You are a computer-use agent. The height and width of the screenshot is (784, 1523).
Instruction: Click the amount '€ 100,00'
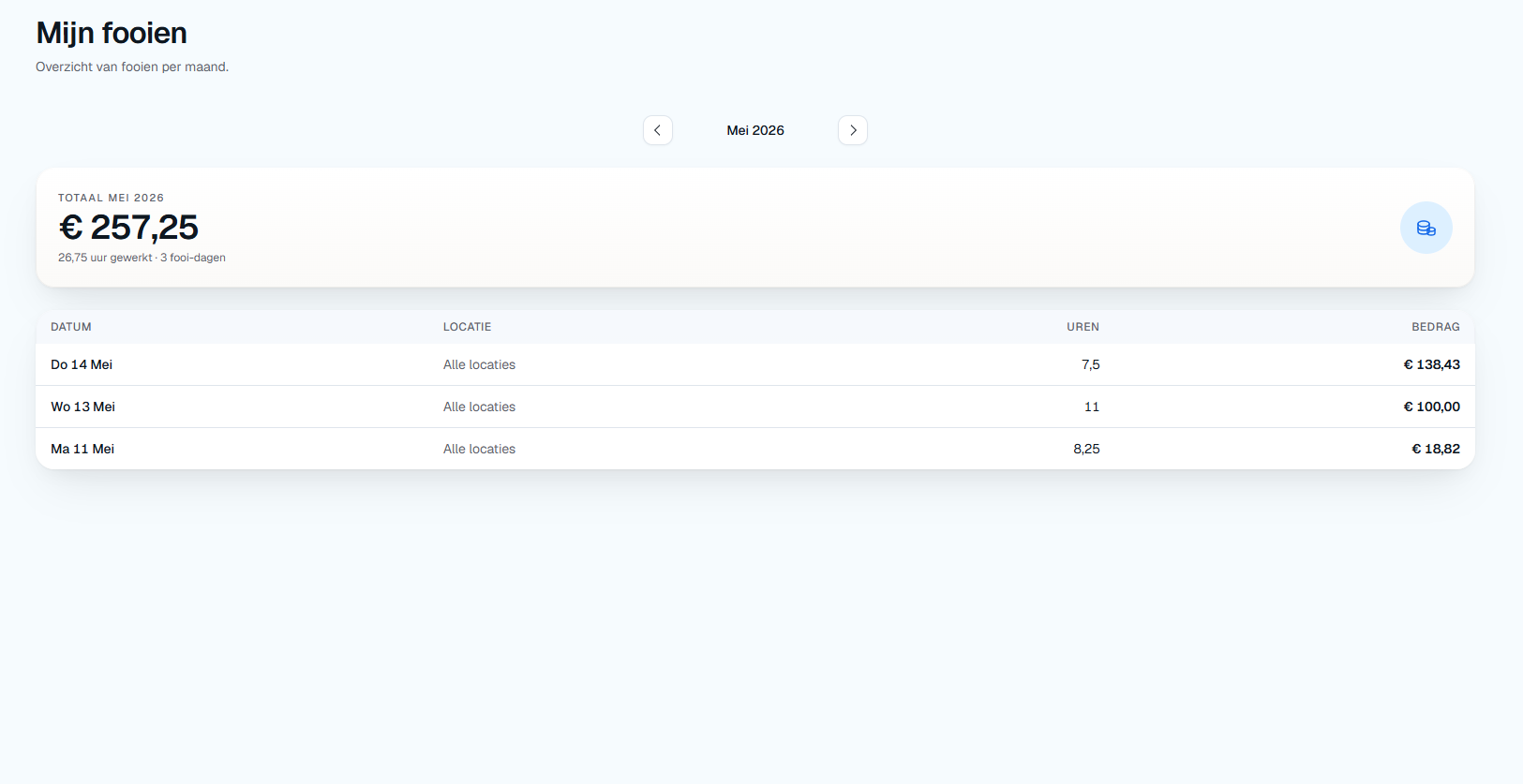pyautogui.click(x=1431, y=407)
